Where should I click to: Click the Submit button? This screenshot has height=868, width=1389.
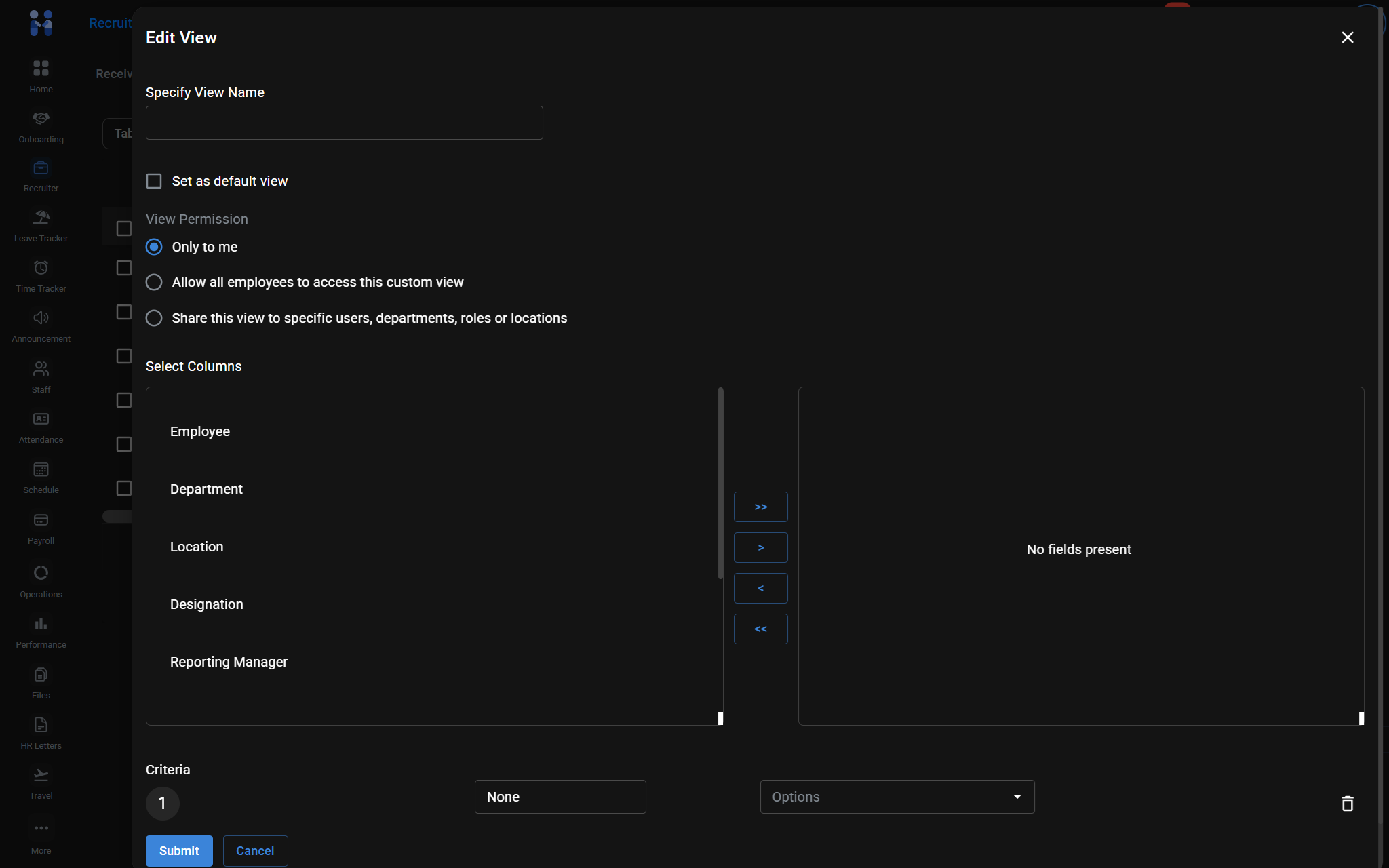coord(179,850)
